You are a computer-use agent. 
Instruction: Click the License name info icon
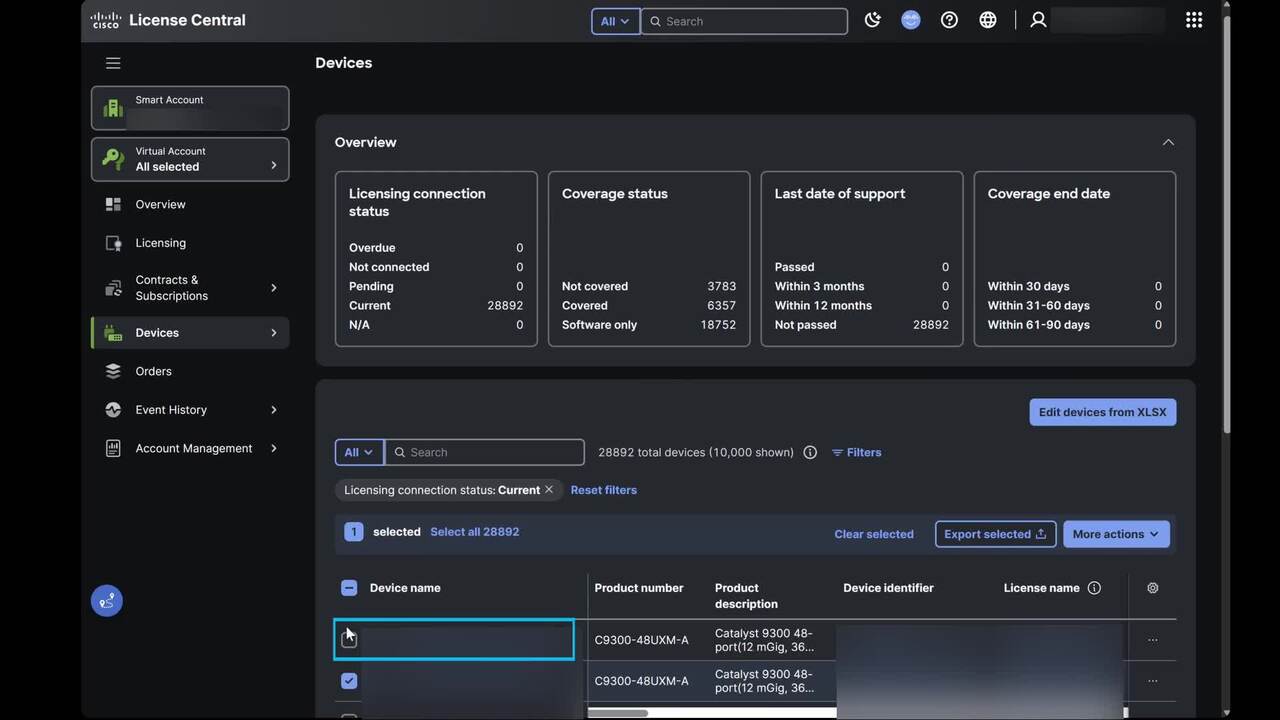point(1094,588)
